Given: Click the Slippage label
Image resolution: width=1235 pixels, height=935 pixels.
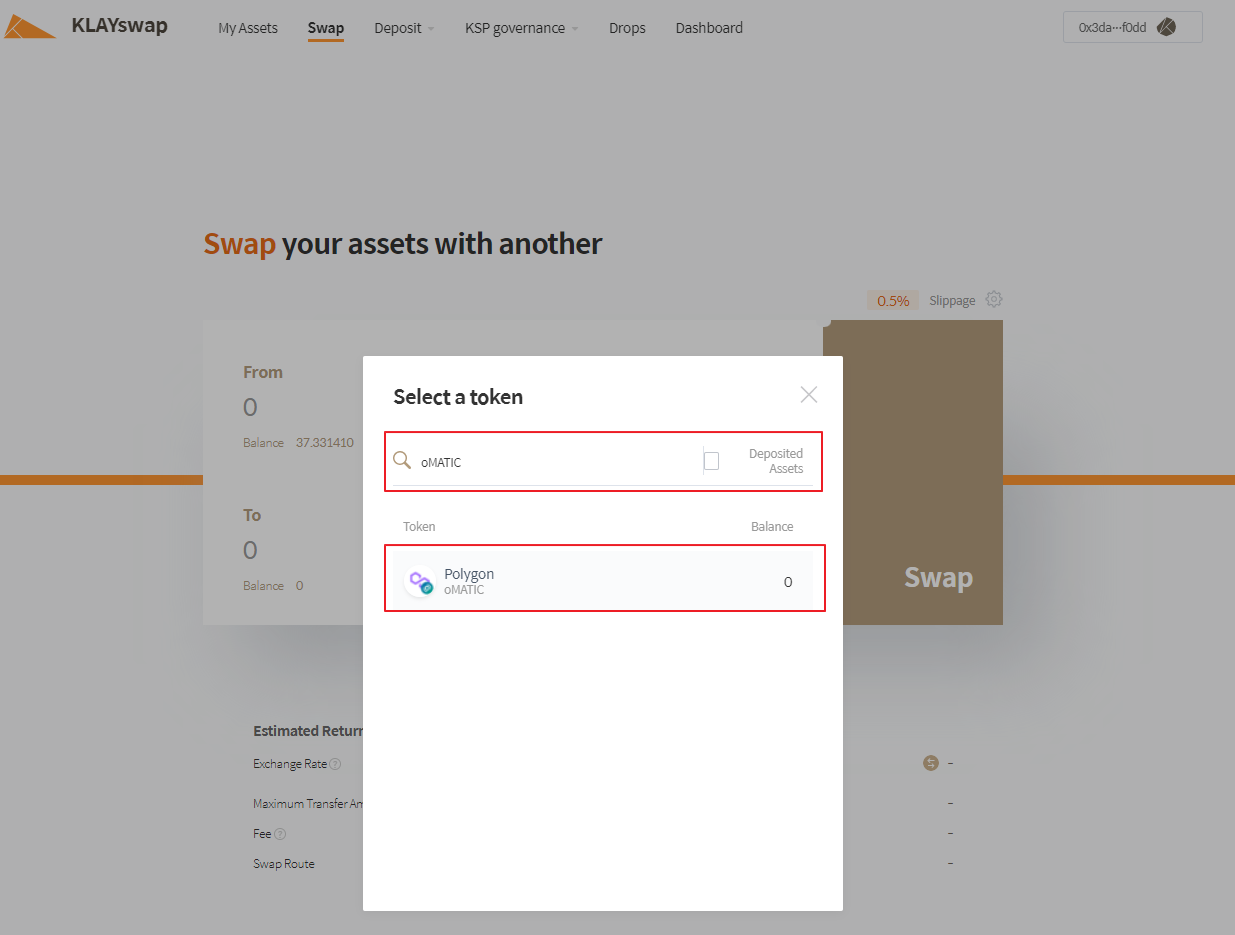Looking at the screenshot, I should click(952, 300).
